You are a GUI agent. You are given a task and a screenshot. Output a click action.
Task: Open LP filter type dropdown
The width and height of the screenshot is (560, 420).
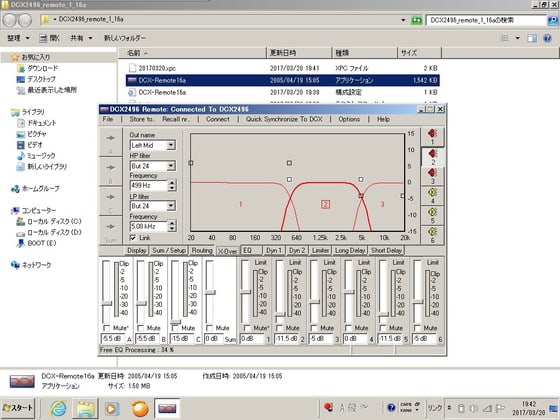point(171,206)
